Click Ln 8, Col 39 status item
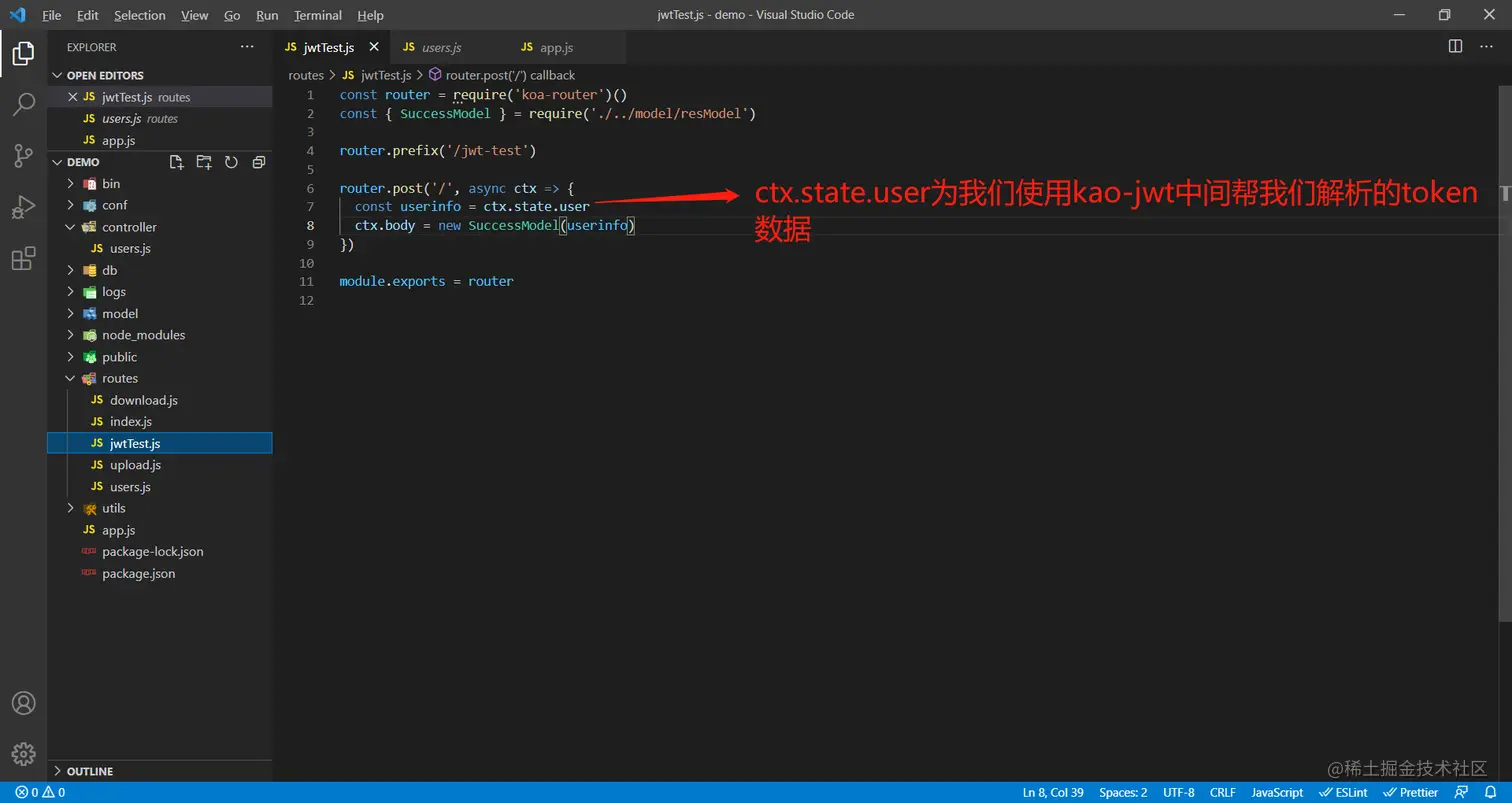The width and height of the screenshot is (1512, 803). 1053,792
